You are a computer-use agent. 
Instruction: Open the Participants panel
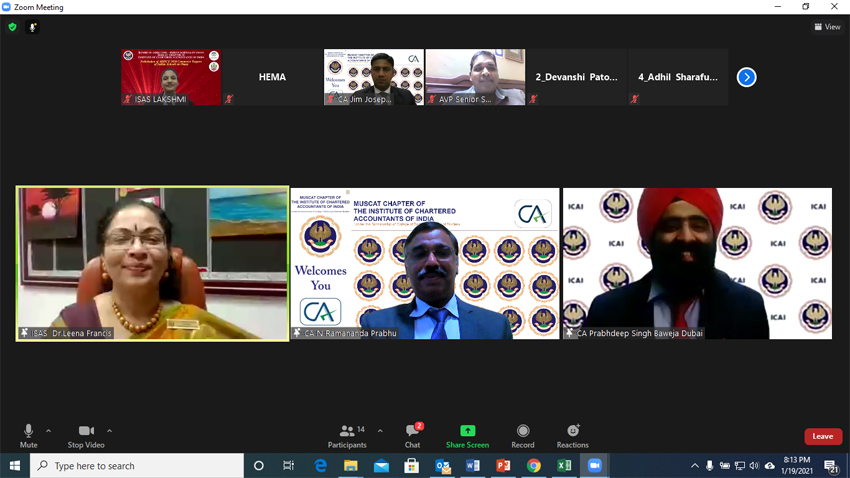tap(347, 435)
